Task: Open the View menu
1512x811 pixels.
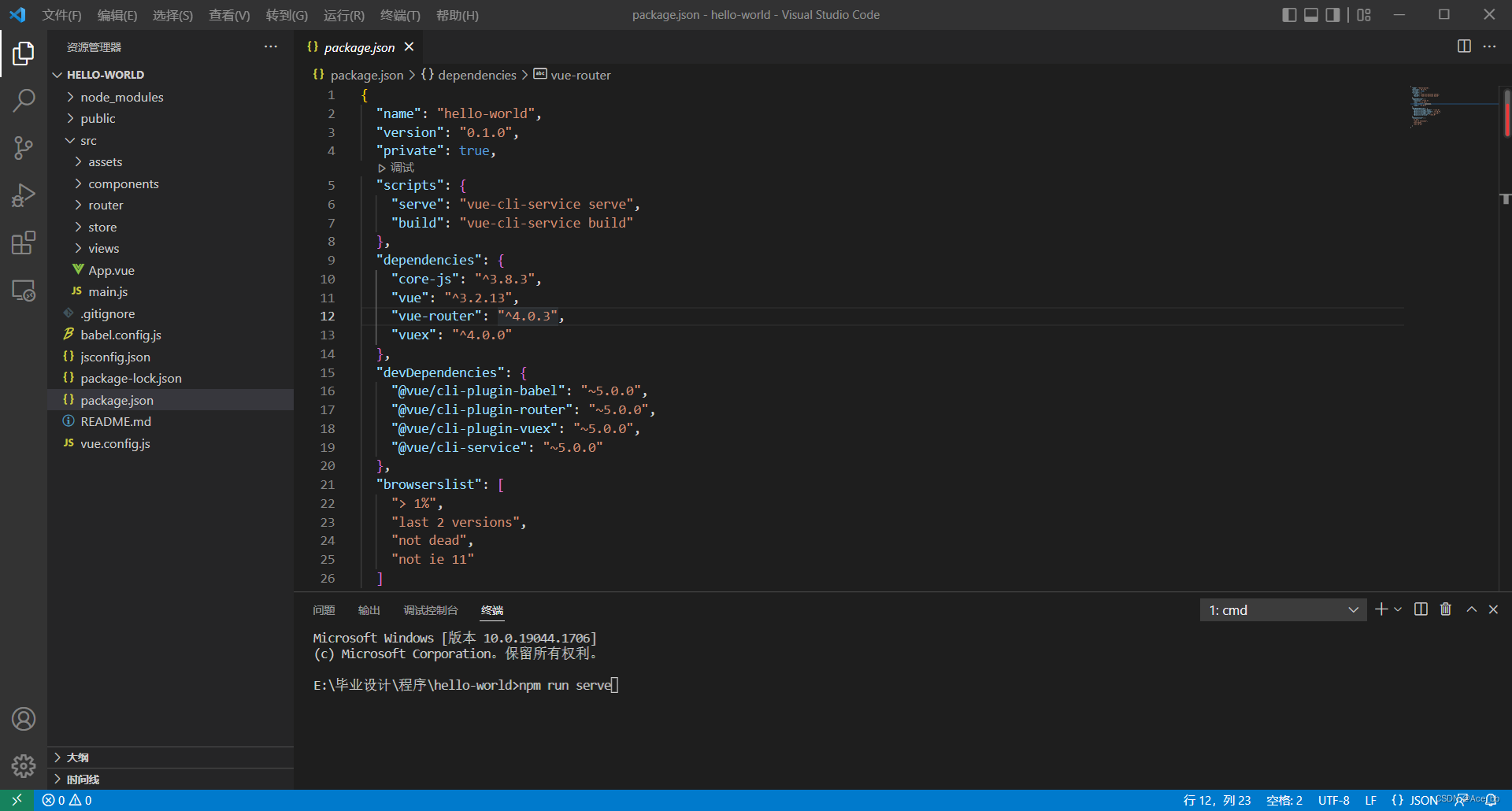Action: [x=229, y=15]
